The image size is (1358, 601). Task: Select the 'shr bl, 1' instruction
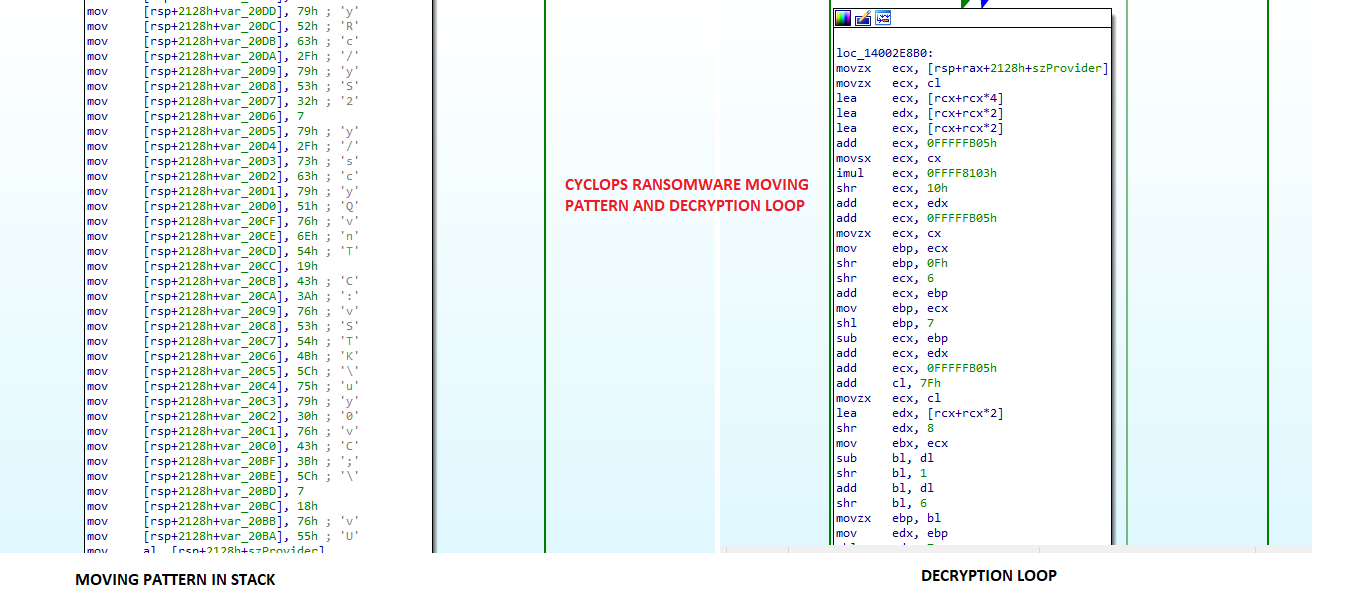tap(880, 473)
